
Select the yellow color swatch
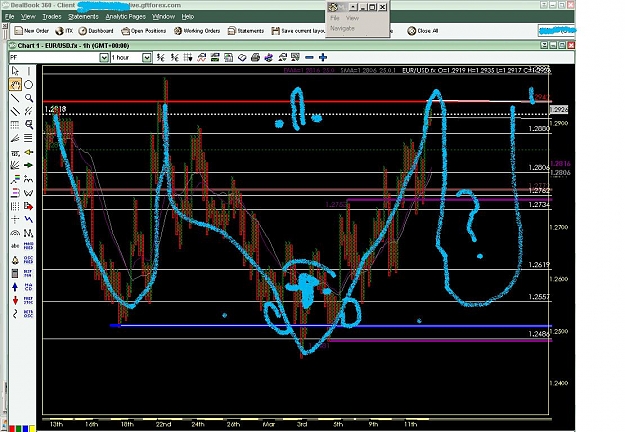coord(32,429)
